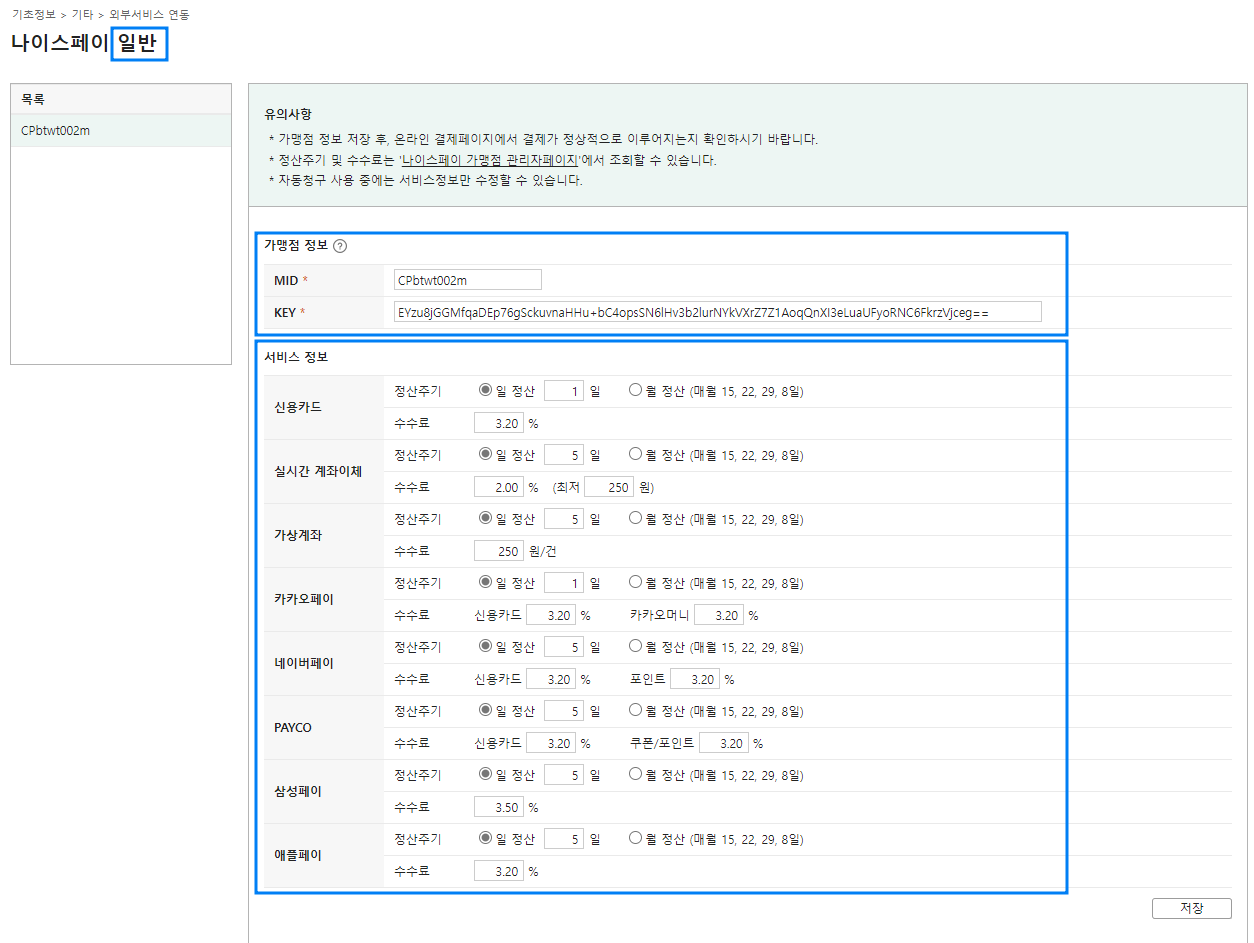Click the 최저 fee field for 실시간 계좌이체
1254x943 pixels.
click(x=608, y=486)
